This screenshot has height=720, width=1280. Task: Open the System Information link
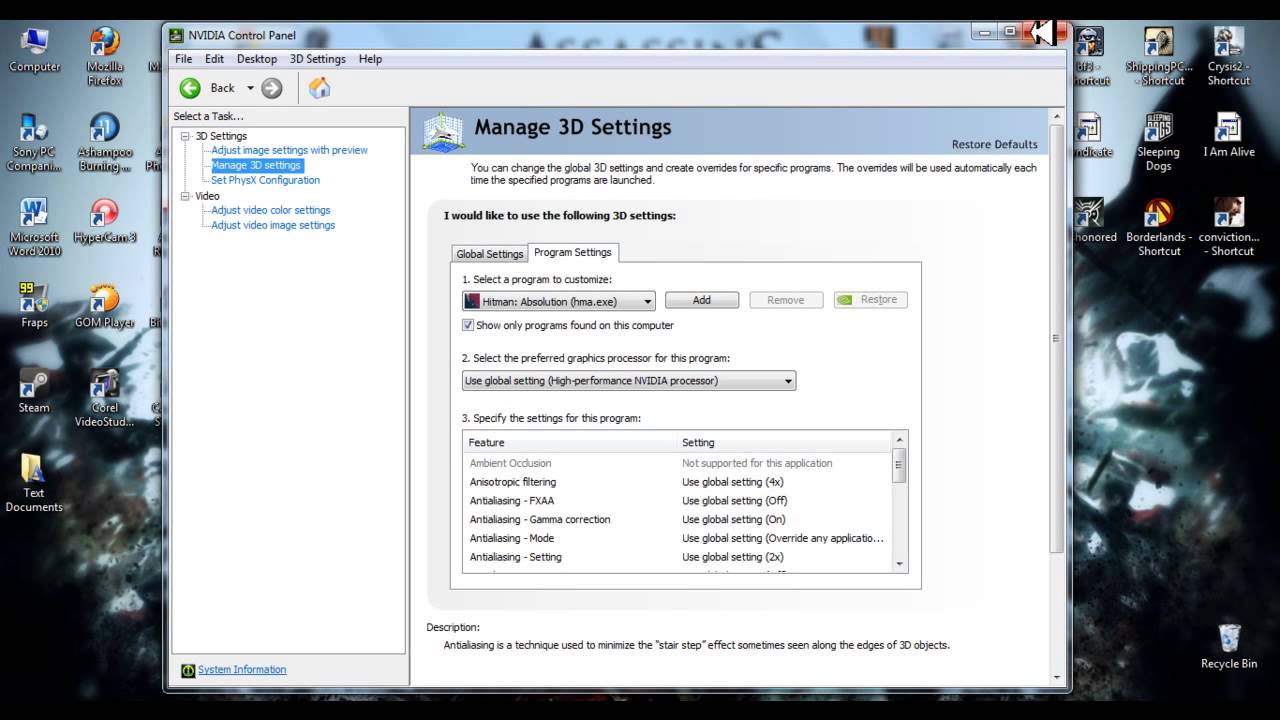[242, 670]
